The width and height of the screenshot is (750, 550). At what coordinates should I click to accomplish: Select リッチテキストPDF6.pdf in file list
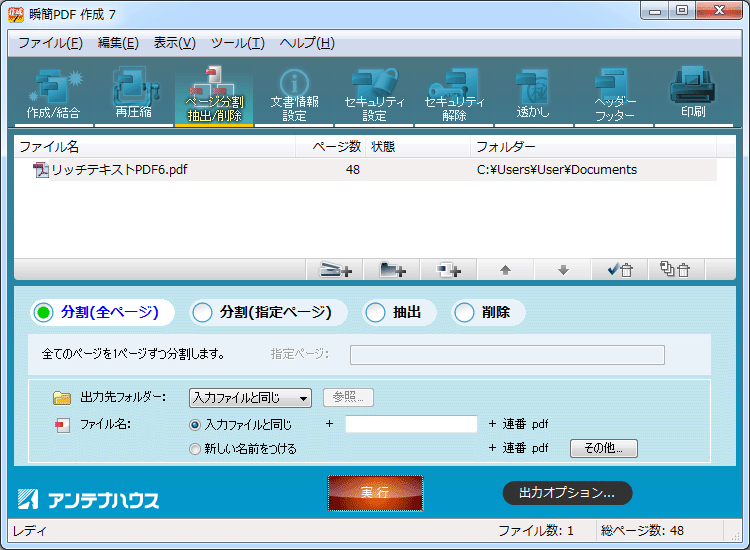coord(119,170)
